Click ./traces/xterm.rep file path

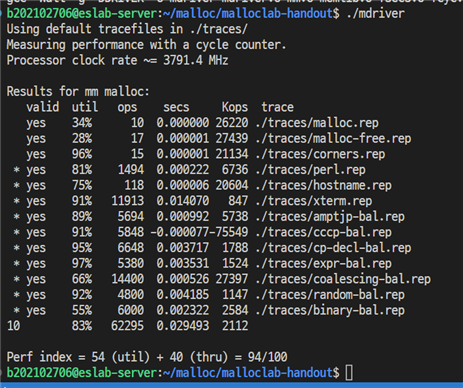(x=313, y=201)
